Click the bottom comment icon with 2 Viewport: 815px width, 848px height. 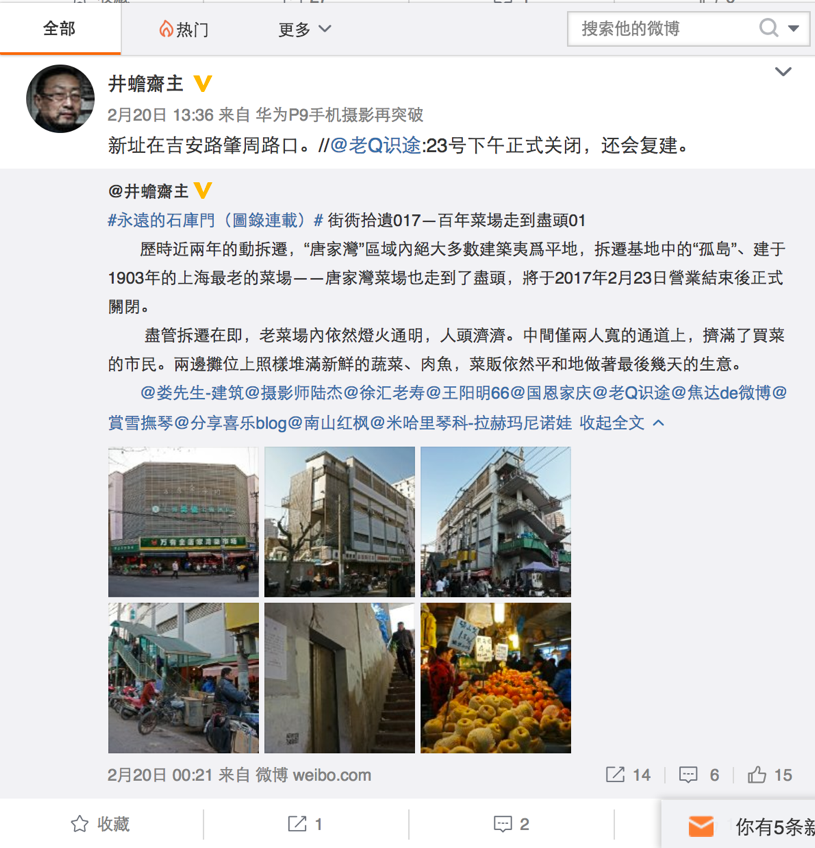tap(503, 824)
